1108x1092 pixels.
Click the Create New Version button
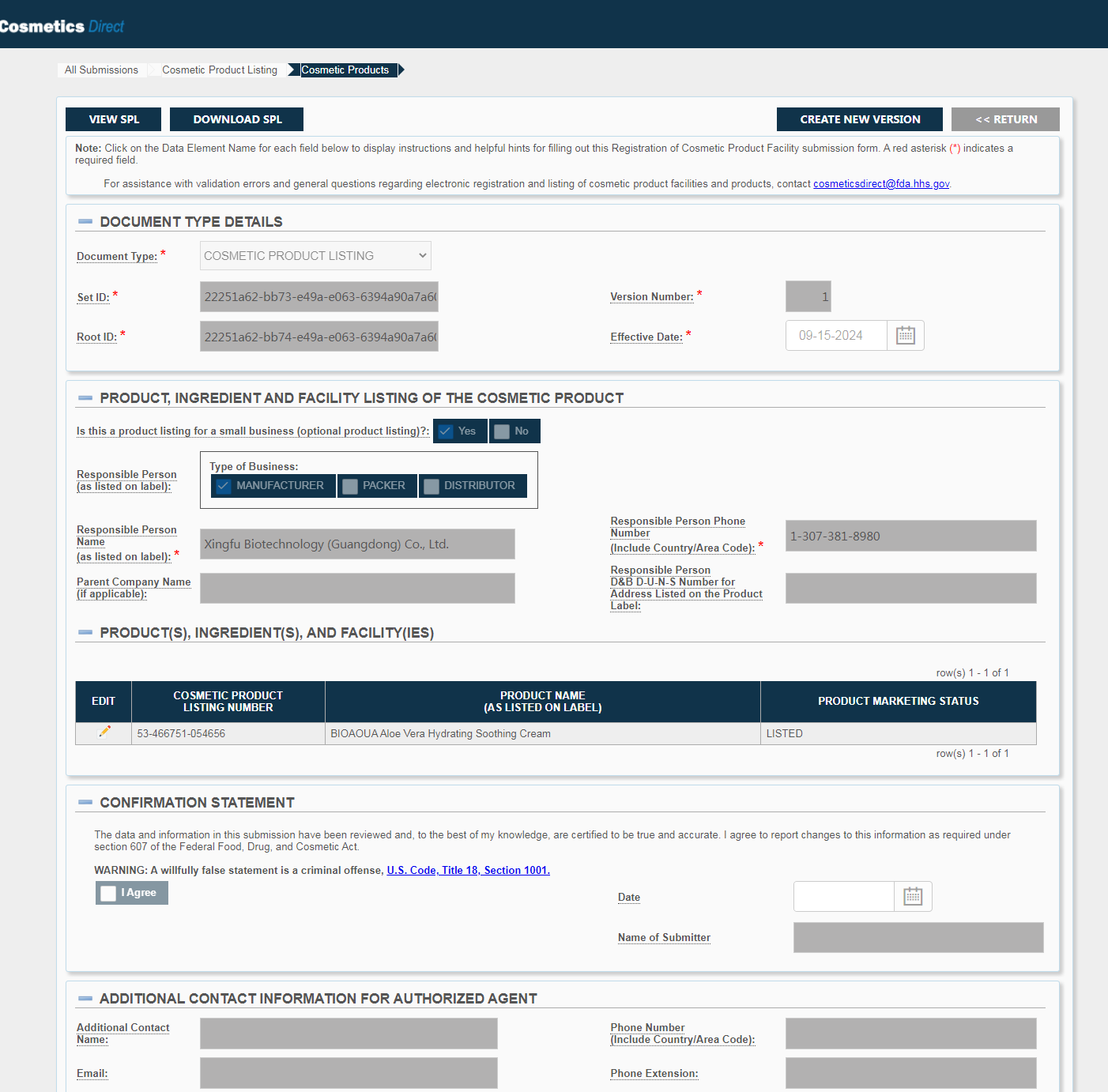859,119
